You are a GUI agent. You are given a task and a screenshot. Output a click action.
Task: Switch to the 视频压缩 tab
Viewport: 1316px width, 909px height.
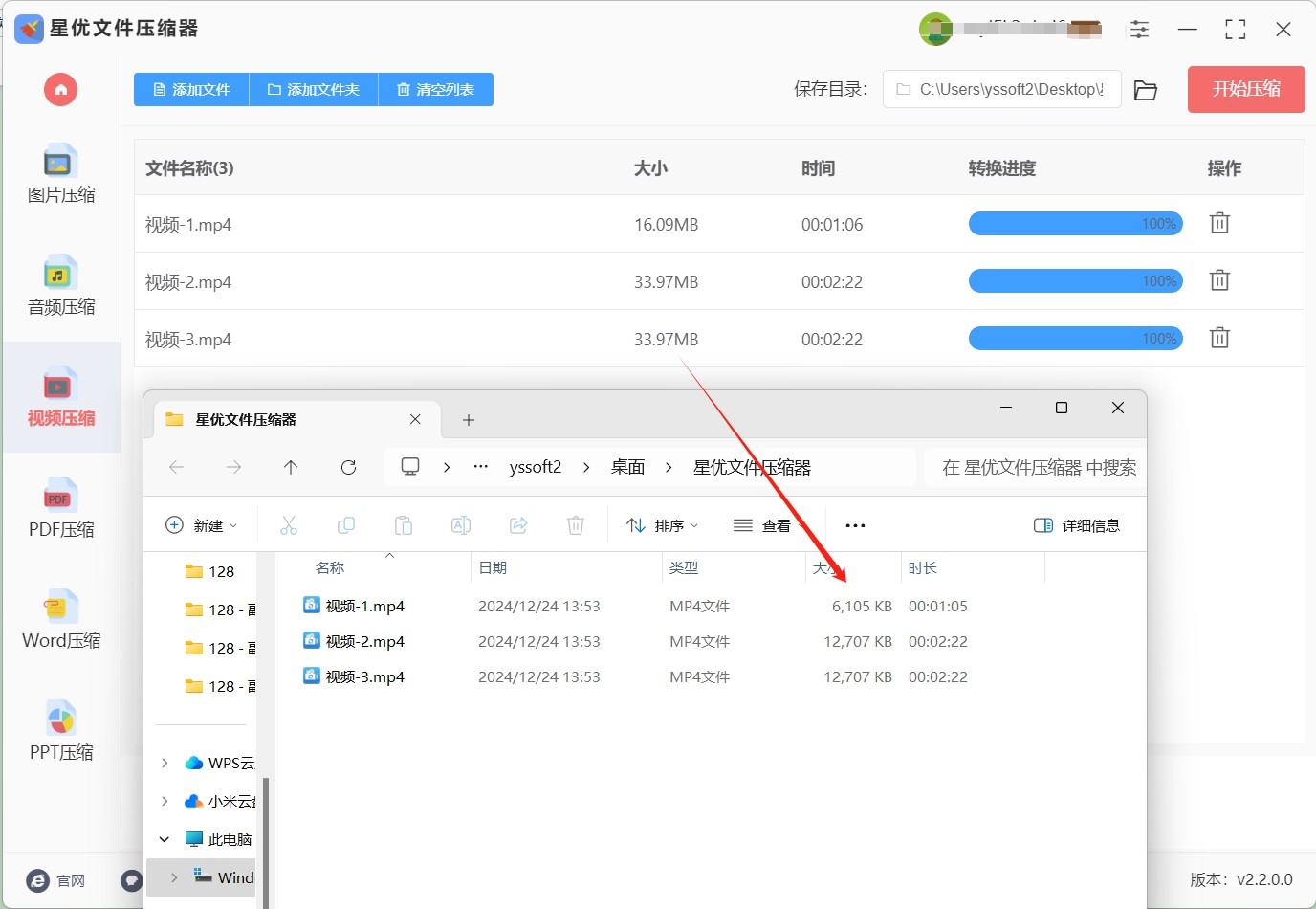coord(61,397)
